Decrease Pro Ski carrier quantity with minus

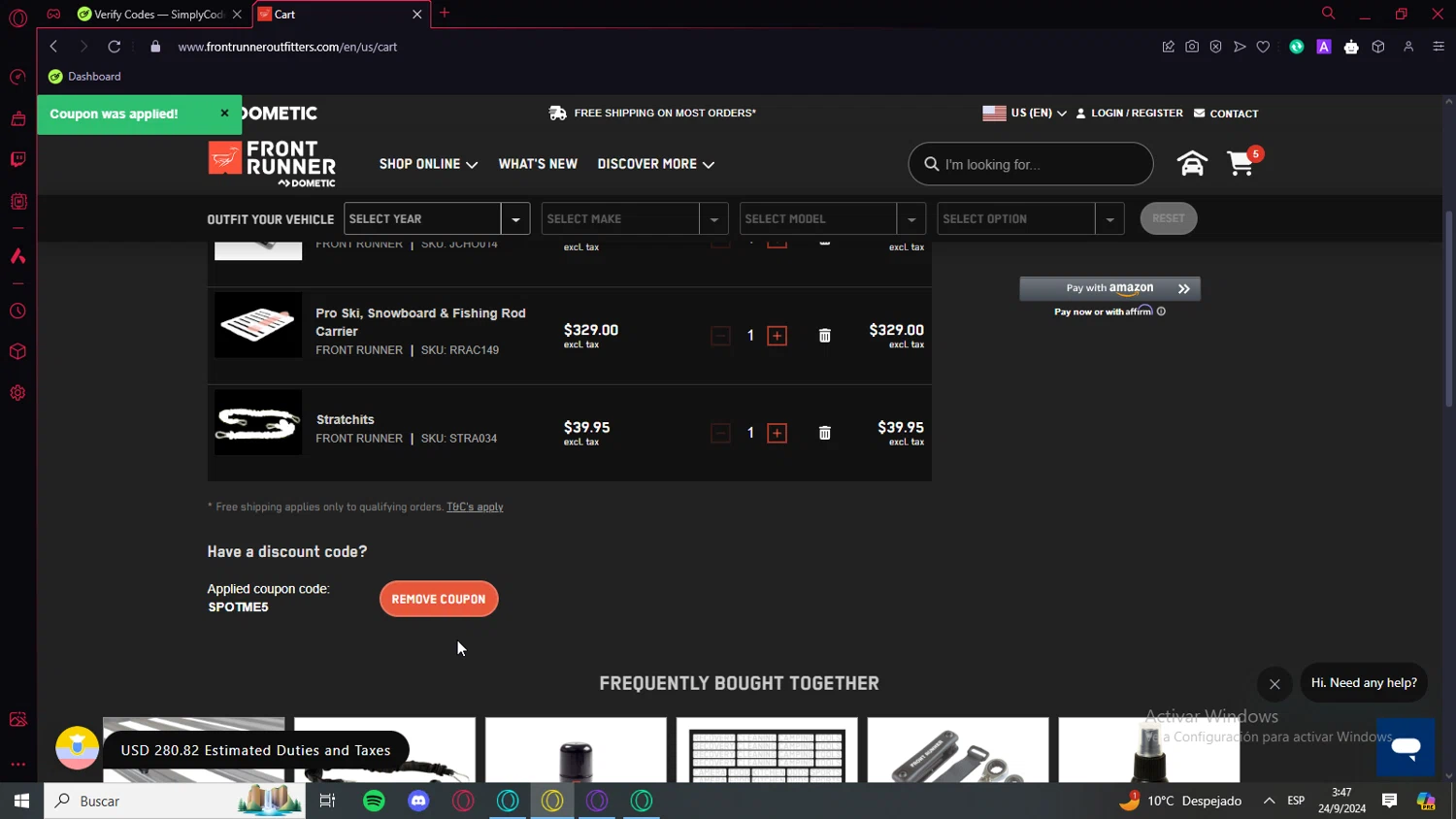tap(720, 336)
